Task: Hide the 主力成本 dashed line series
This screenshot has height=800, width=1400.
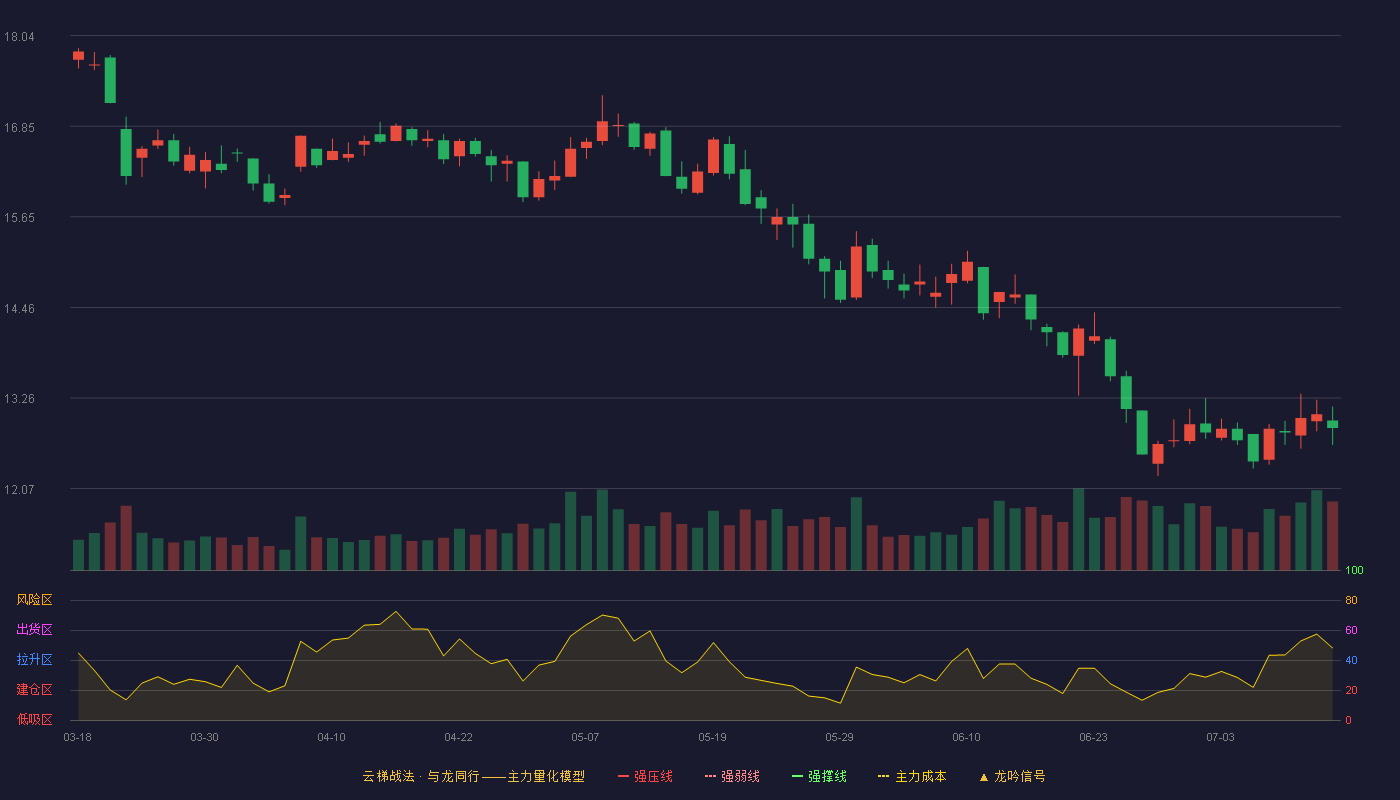Action: [x=912, y=776]
